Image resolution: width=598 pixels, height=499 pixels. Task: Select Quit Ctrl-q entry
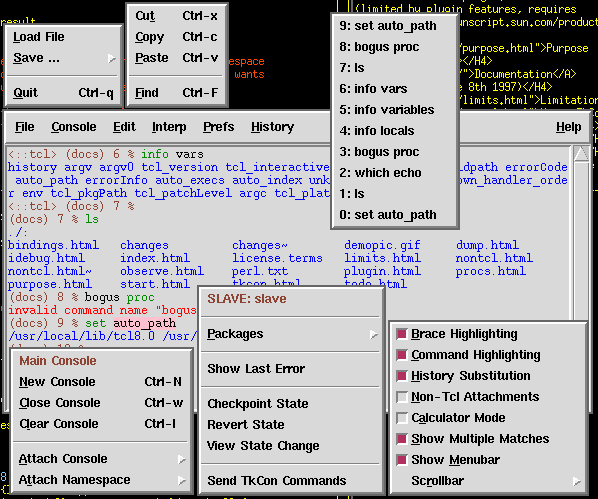64,93
